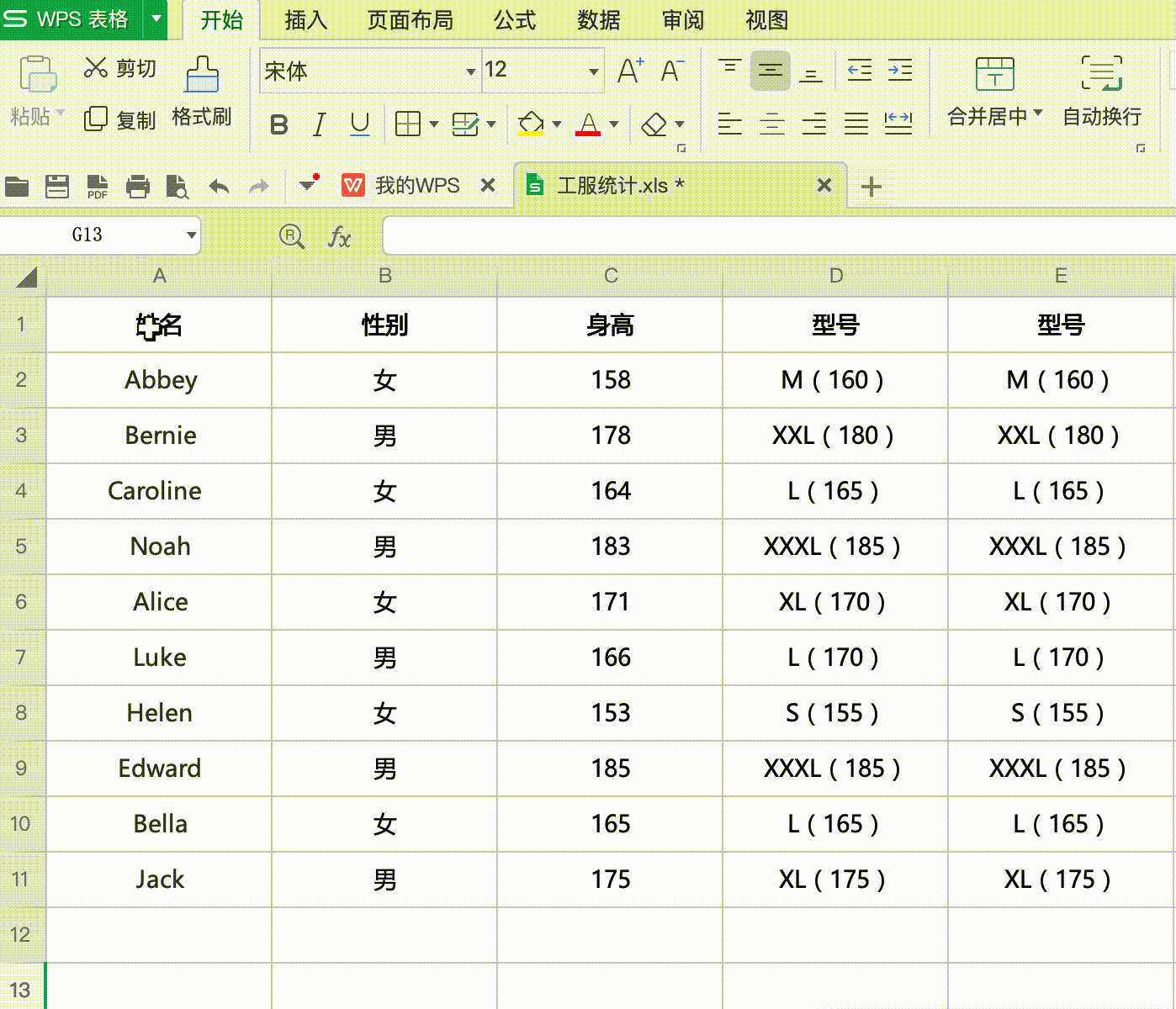Click the Undo arrow icon
Image resolution: width=1176 pixels, height=1009 pixels.
coord(219,186)
